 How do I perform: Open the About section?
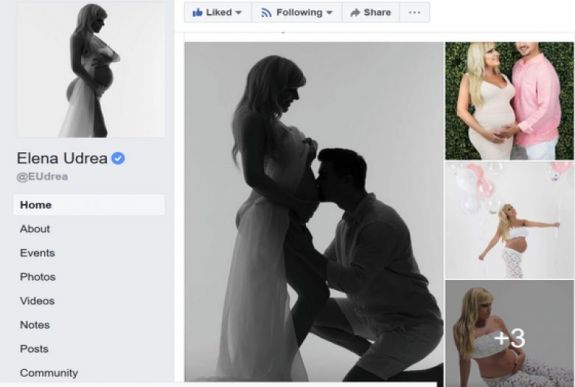[x=35, y=229]
